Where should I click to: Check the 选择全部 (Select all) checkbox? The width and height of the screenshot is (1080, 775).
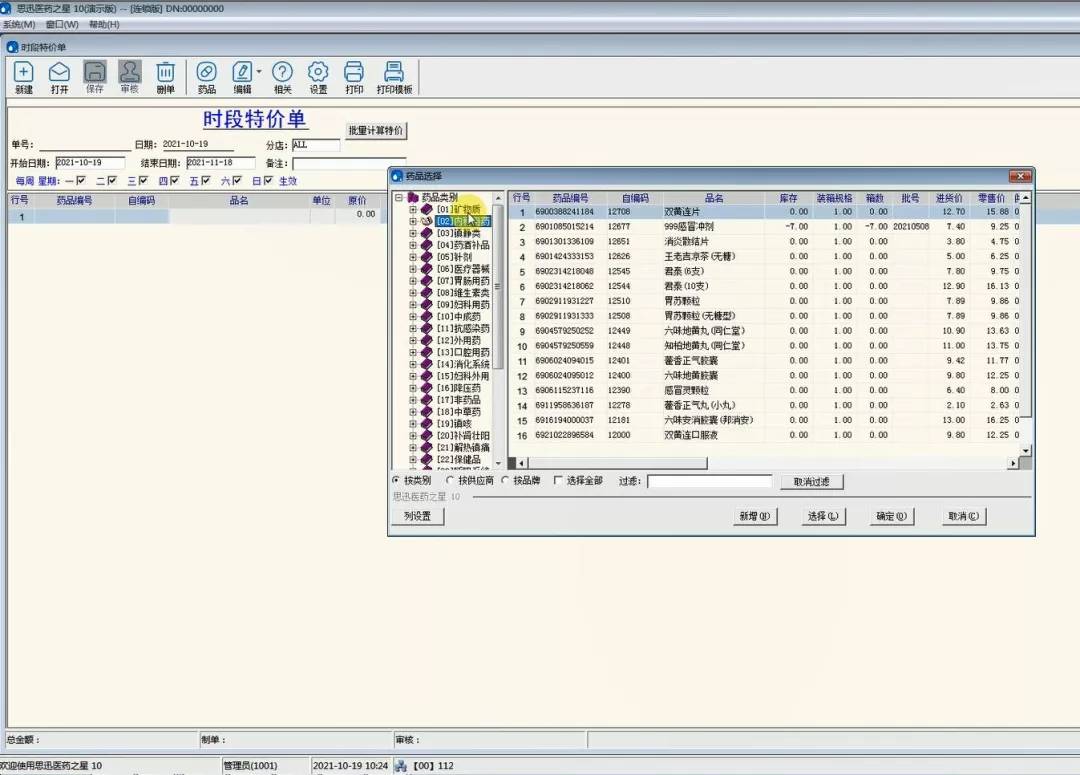(558, 480)
